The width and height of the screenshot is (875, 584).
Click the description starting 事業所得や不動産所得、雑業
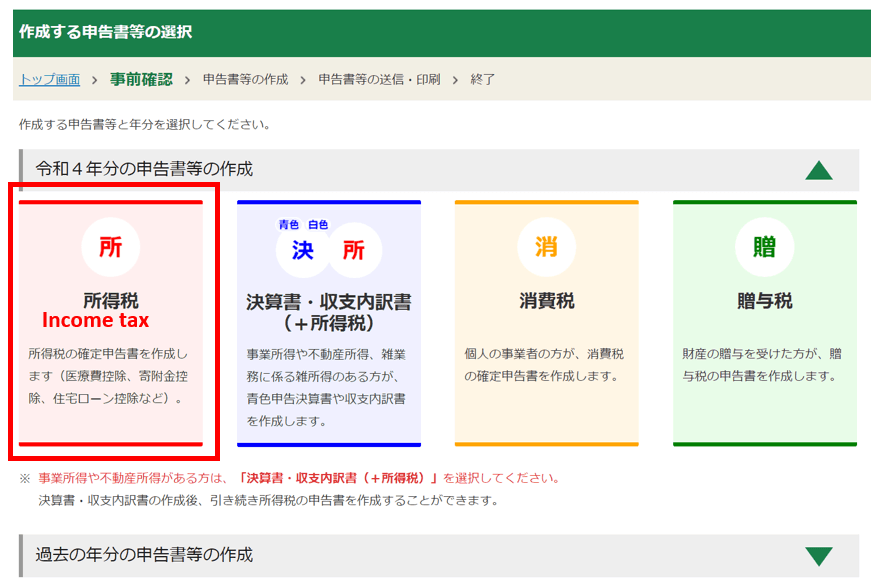pyautogui.click(x=326, y=388)
